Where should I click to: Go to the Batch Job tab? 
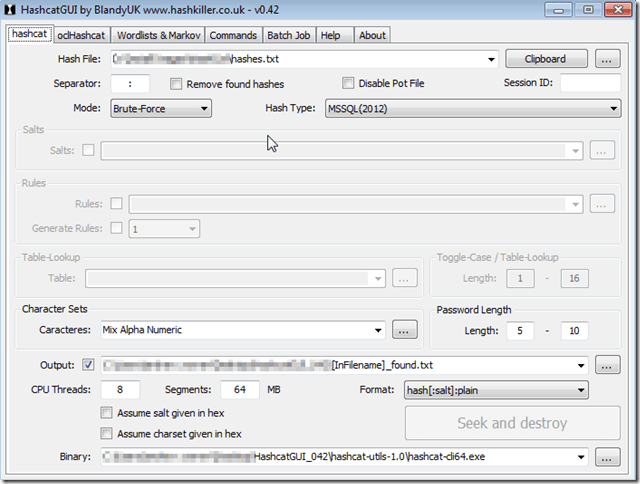[x=288, y=35]
